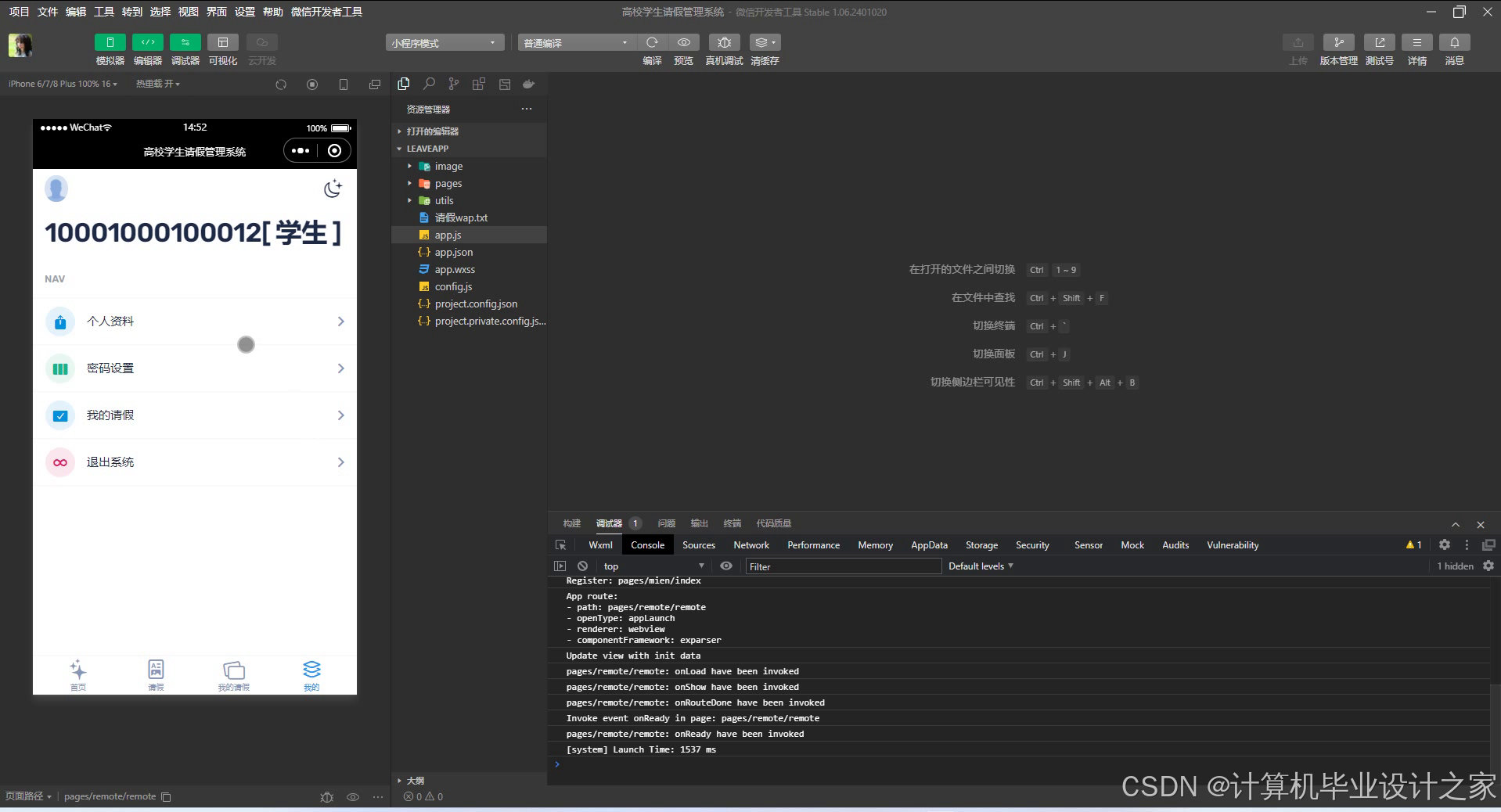Toggle the Visualization (可视化) button
The width and height of the screenshot is (1501, 812).
click(222, 42)
